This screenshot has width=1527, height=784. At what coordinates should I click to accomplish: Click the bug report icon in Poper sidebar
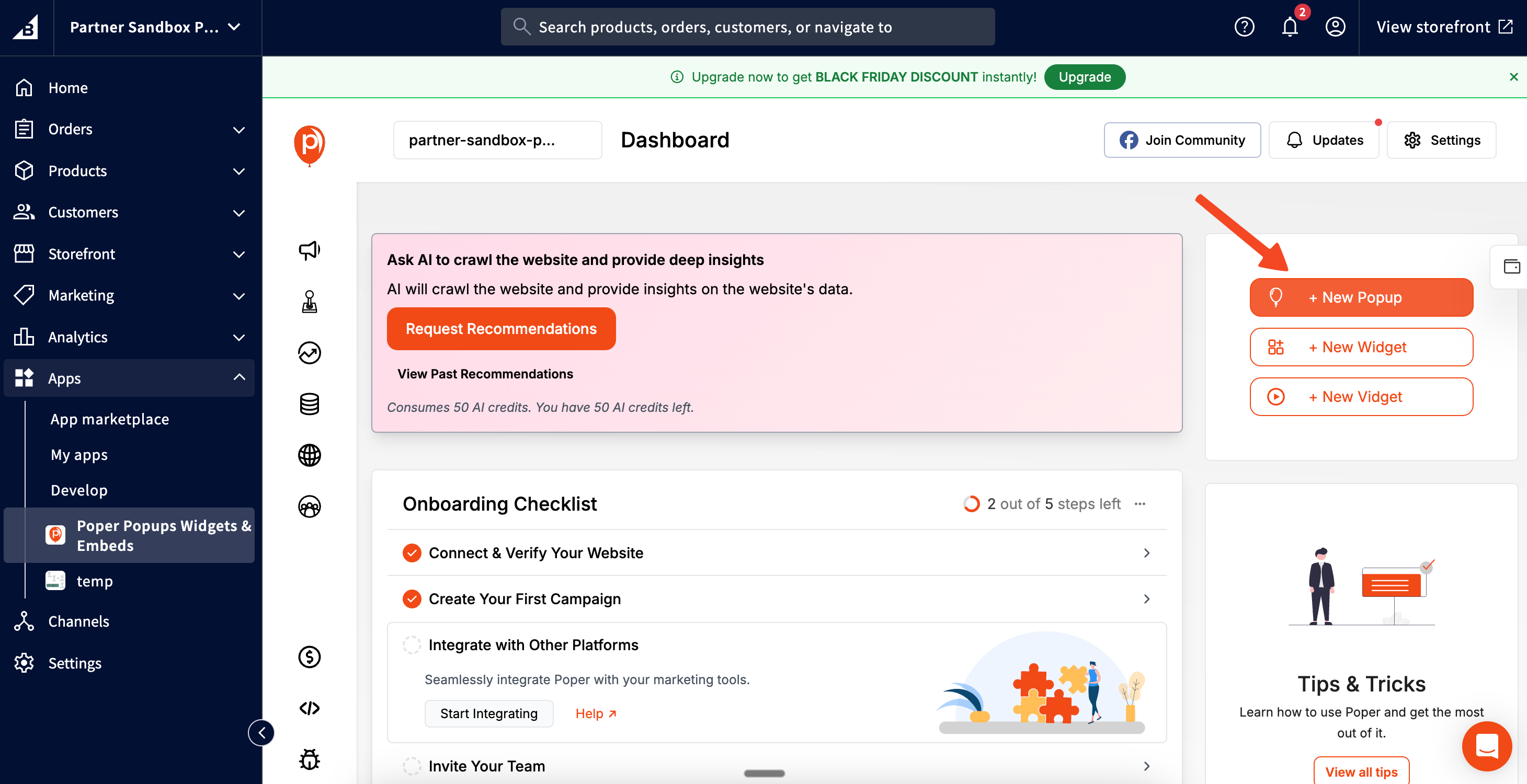(309, 759)
